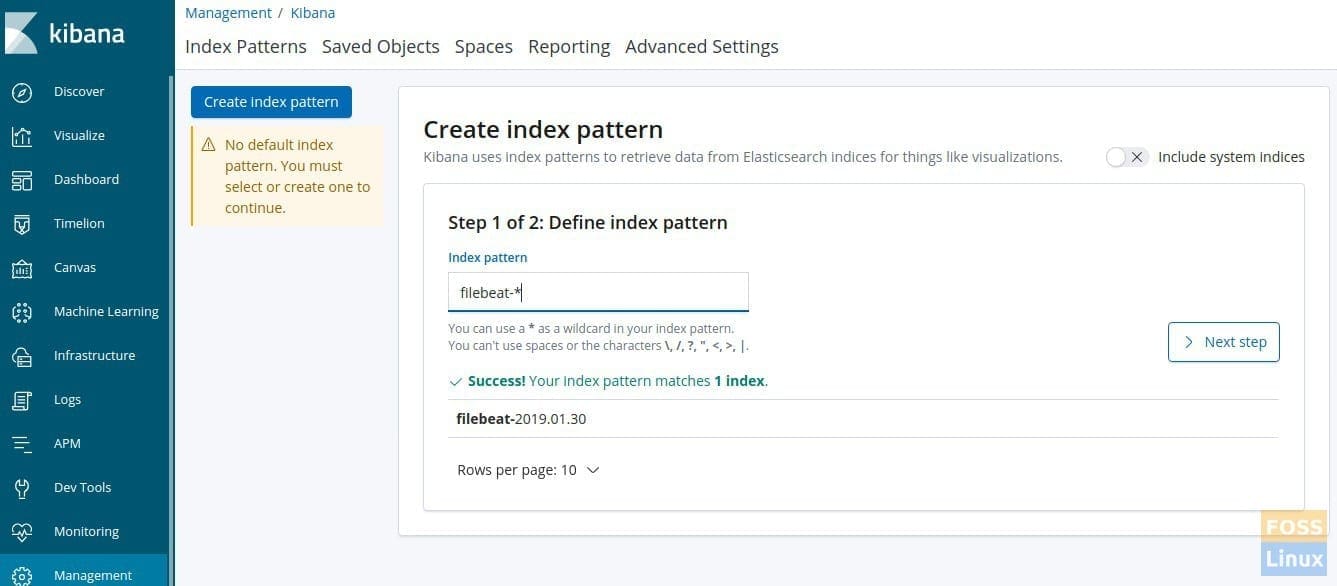Click the Create index pattern button
The width and height of the screenshot is (1337, 586).
click(271, 102)
